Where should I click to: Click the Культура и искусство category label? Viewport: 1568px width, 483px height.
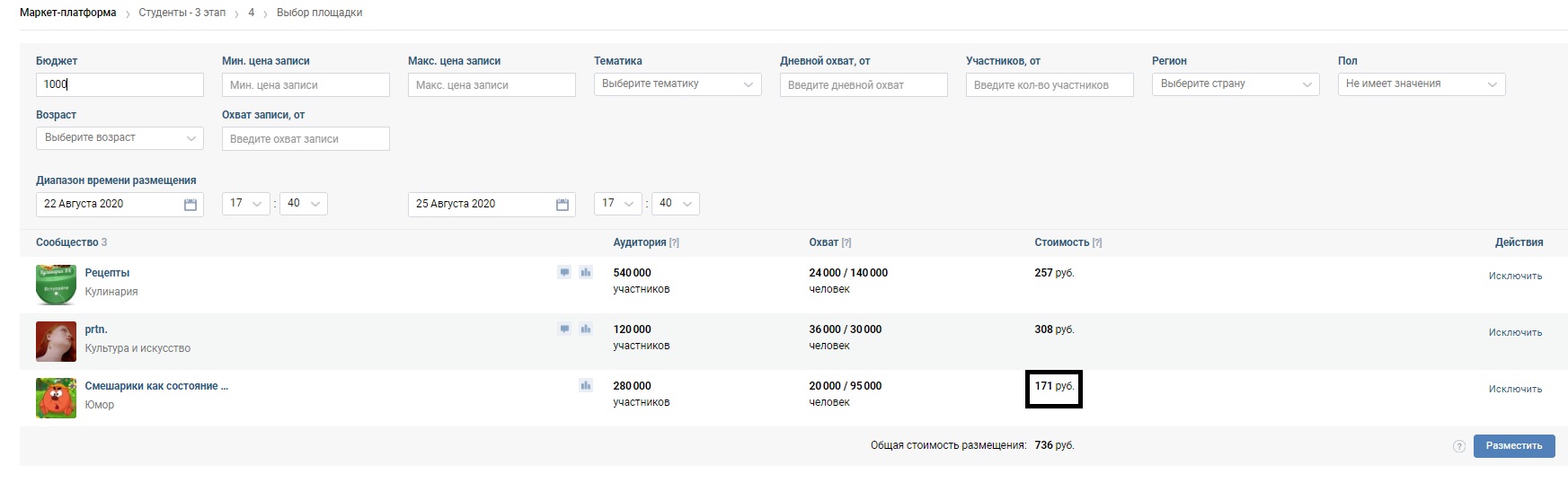tap(137, 348)
